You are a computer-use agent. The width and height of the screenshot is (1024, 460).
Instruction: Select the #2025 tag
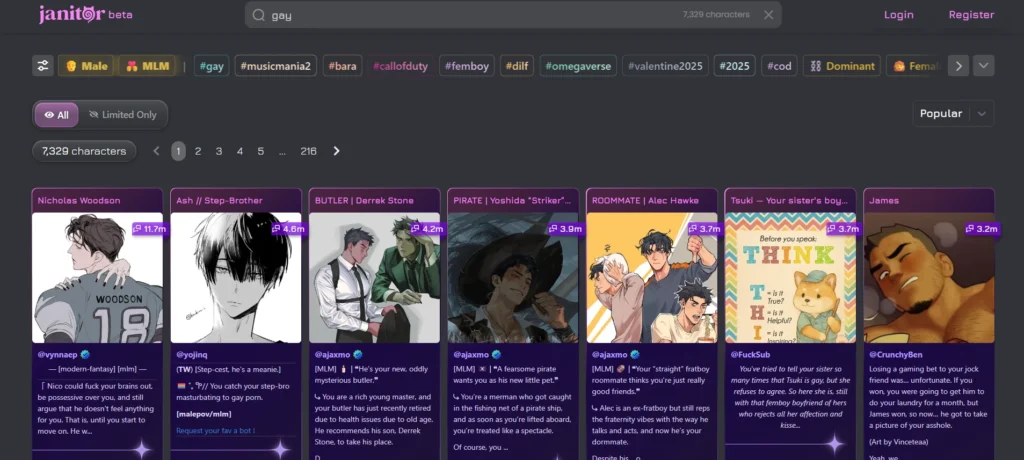pyautogui.click(x=735, y=66)
